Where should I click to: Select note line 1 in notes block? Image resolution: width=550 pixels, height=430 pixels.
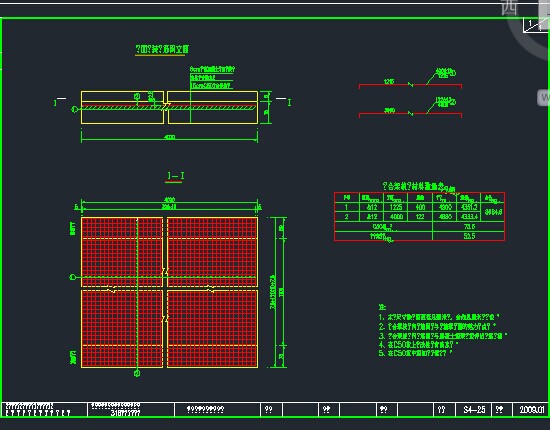pos(439,317)
